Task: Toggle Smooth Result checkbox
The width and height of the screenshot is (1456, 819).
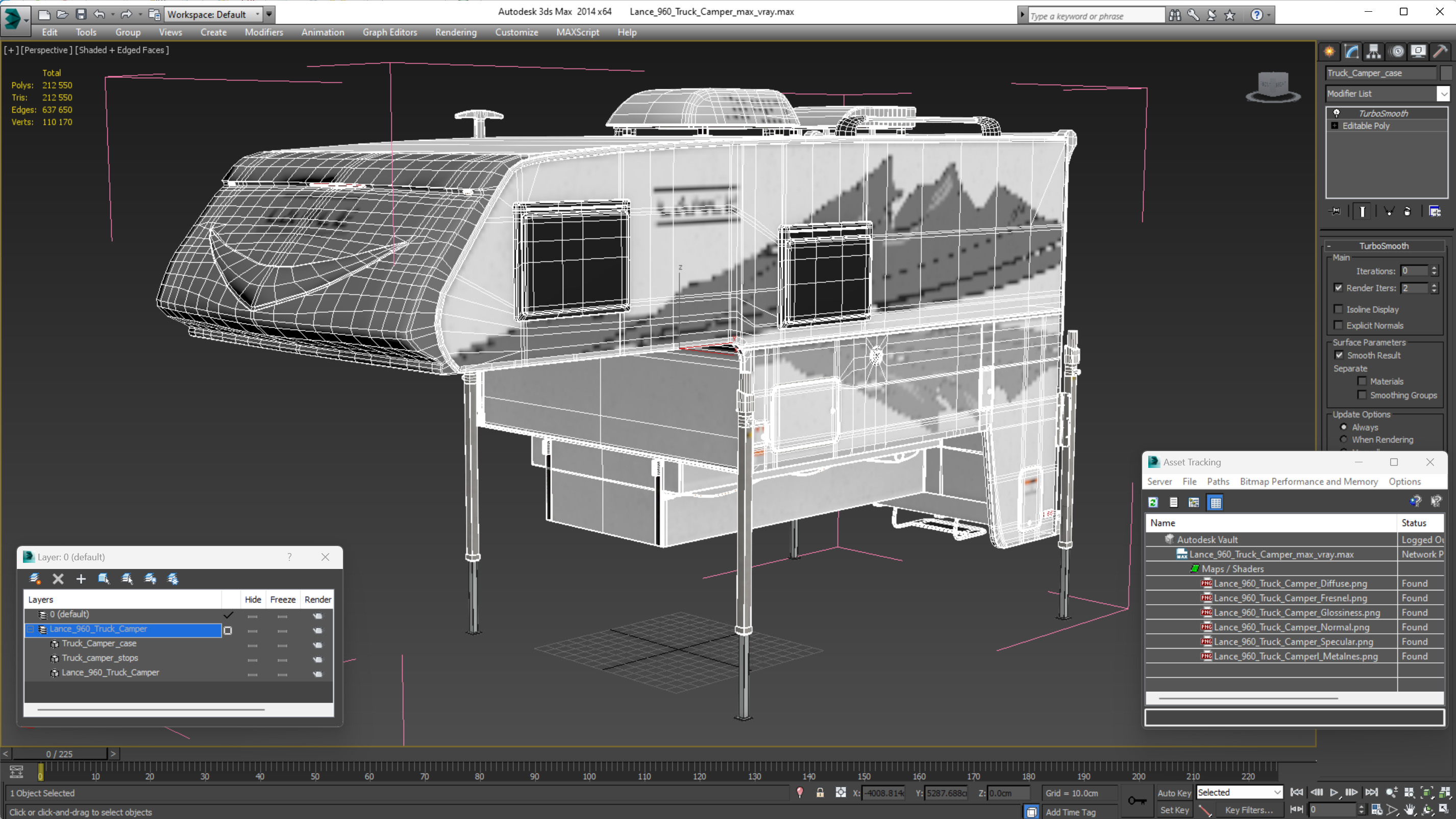Action: tap(1339, 355)
